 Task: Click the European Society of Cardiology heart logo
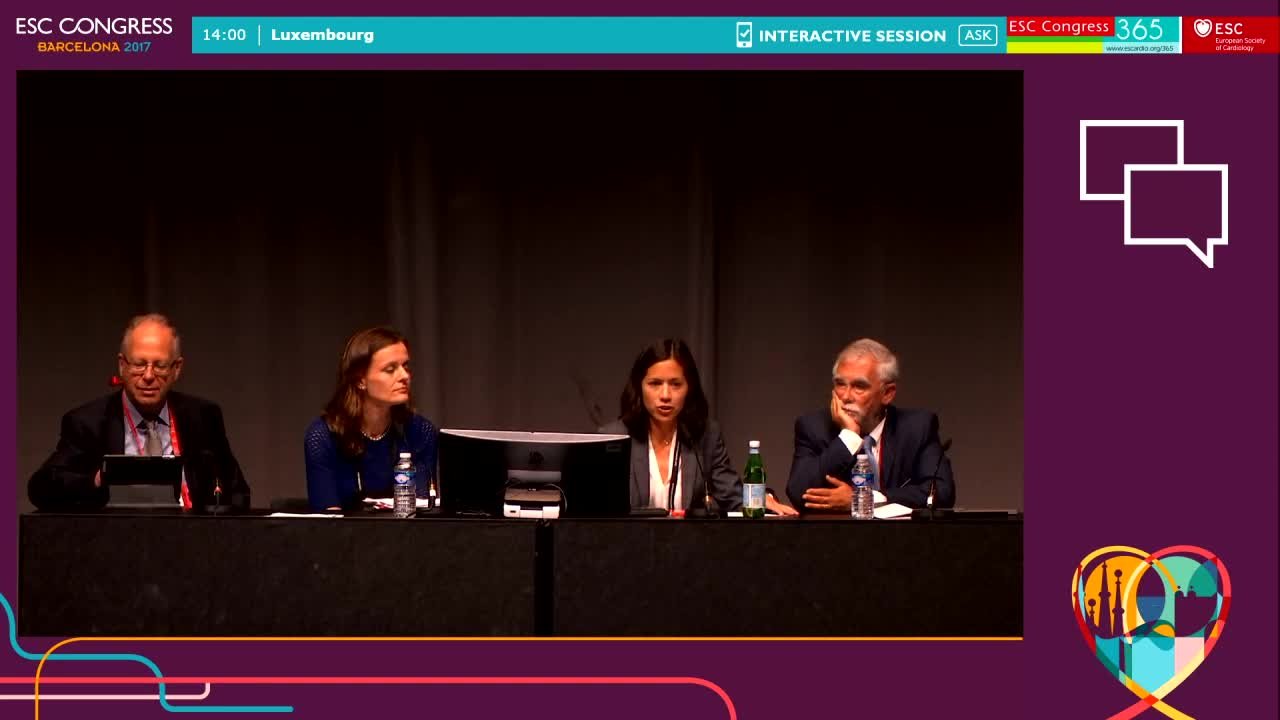(1231, 34)
